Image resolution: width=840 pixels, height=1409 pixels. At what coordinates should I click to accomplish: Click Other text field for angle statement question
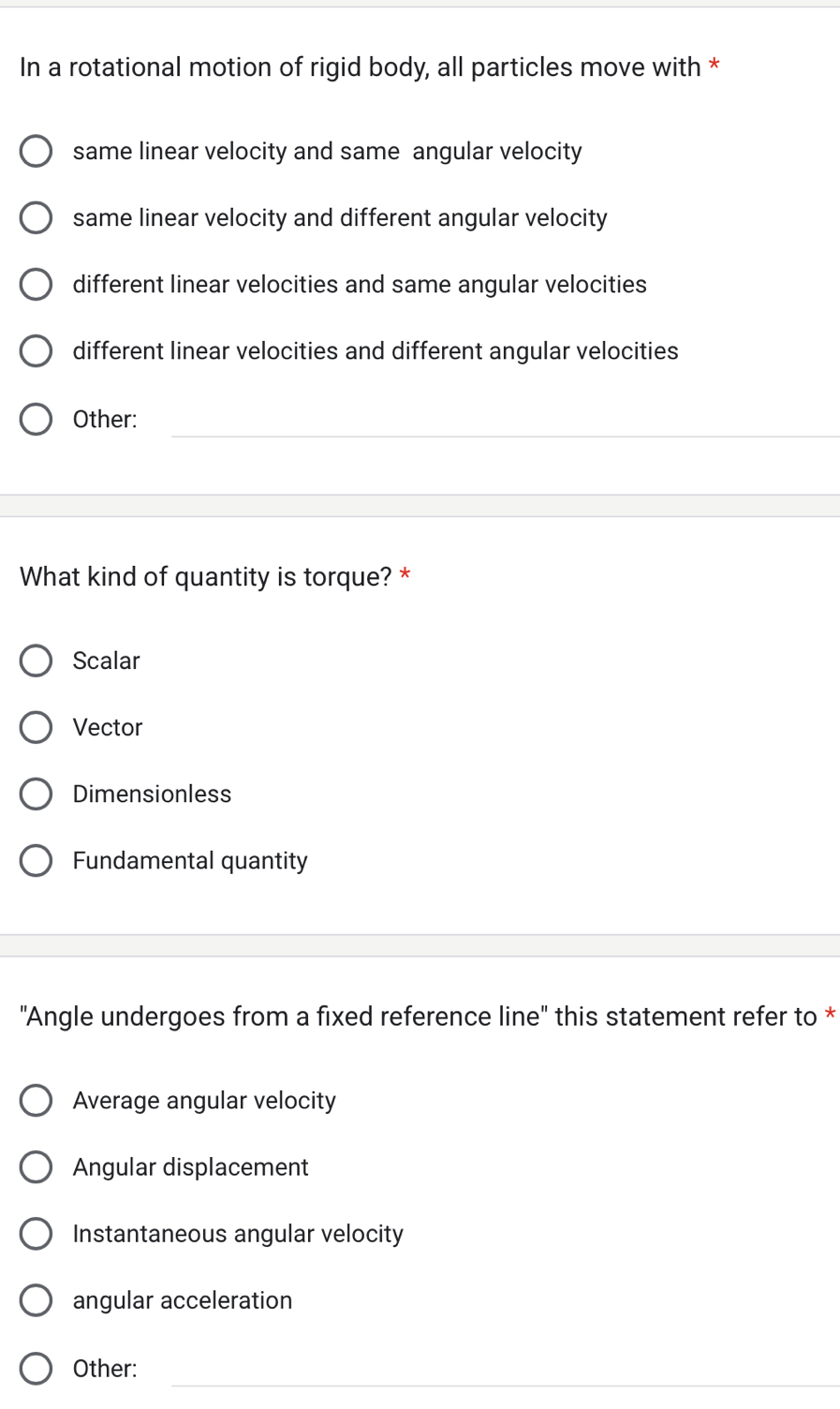tap(504, 1370)
